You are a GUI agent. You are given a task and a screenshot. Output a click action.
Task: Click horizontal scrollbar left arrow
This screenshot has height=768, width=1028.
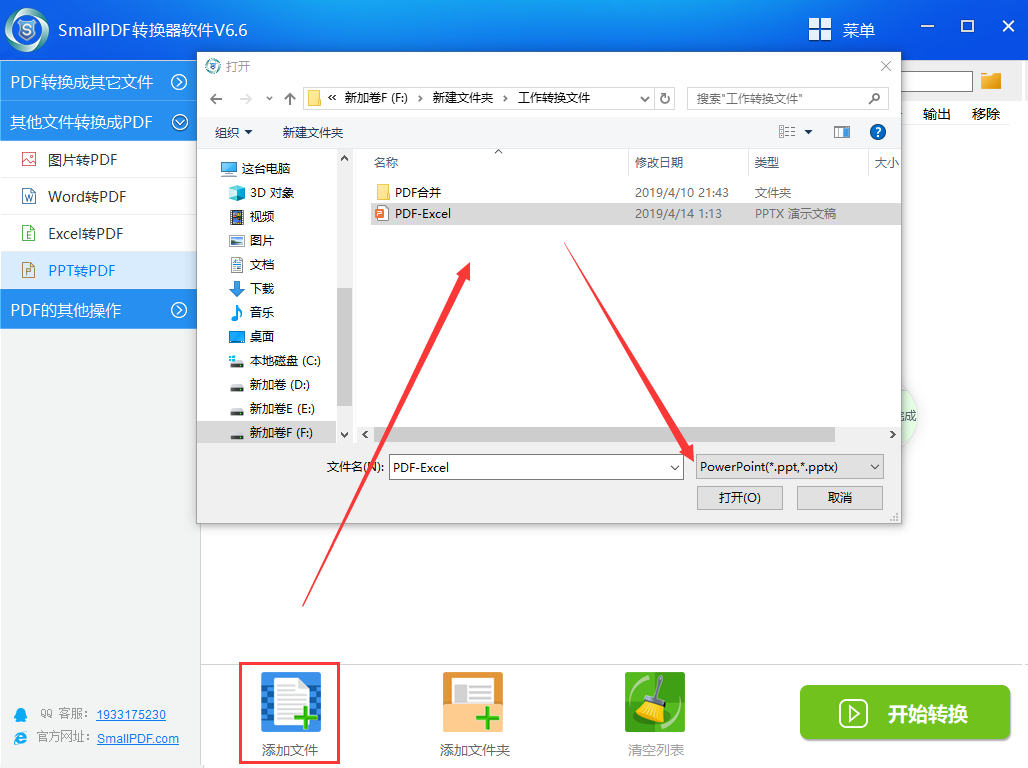click(365, 434)
